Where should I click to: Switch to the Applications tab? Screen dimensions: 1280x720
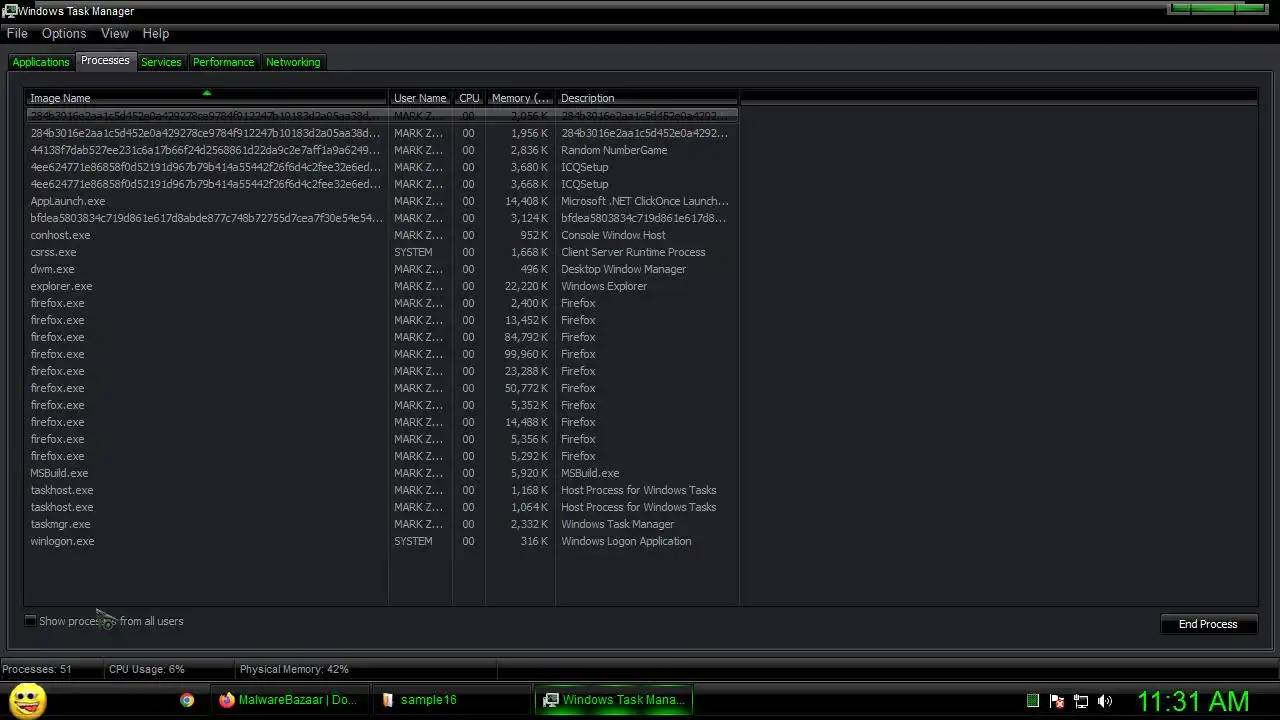(41, 62)
